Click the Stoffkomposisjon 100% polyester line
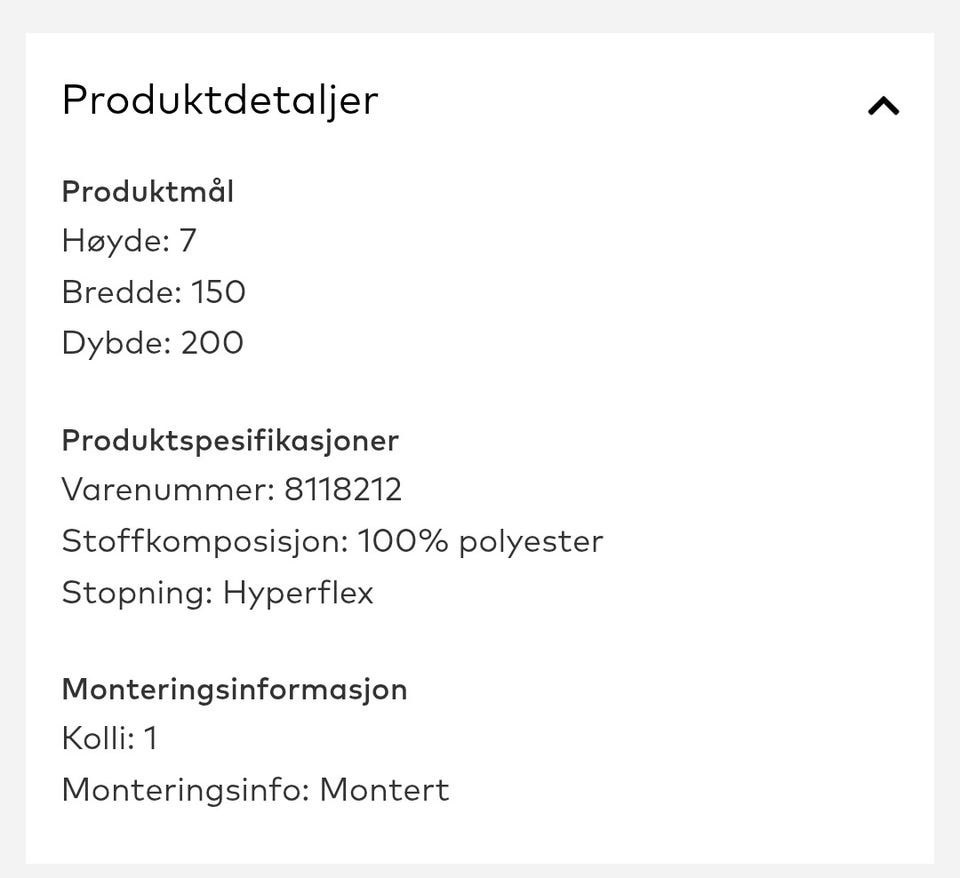The height and width of the screenshot is (878, 960). 332,541
